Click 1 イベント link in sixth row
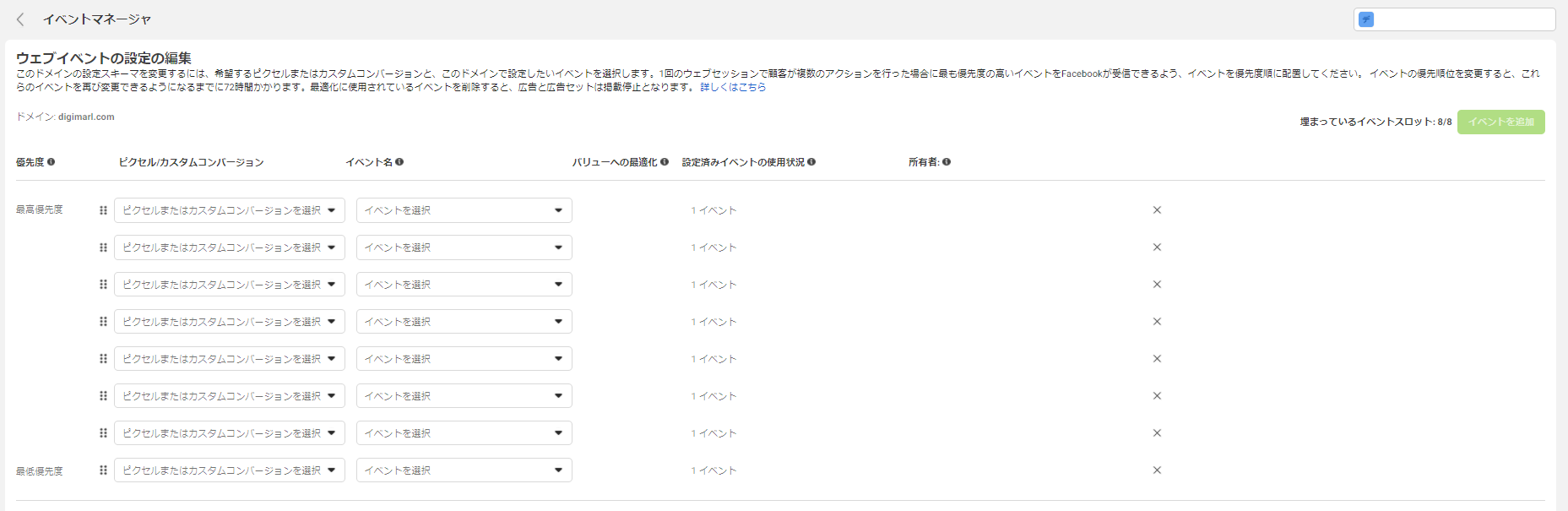This screenshot has width=1568, height=511. 713,396
